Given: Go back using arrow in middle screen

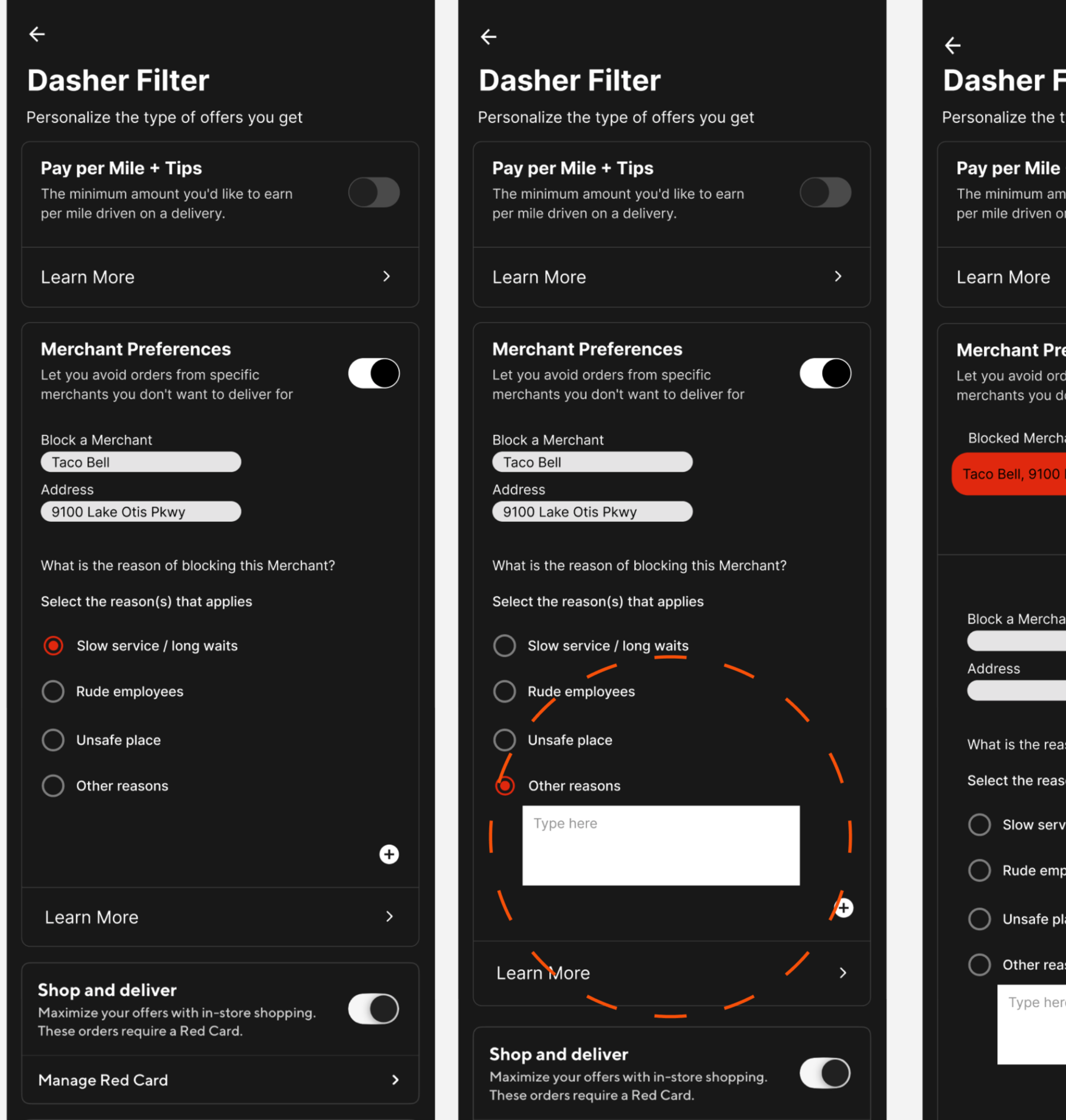Looking at the screenshot, I should (488, 37).
